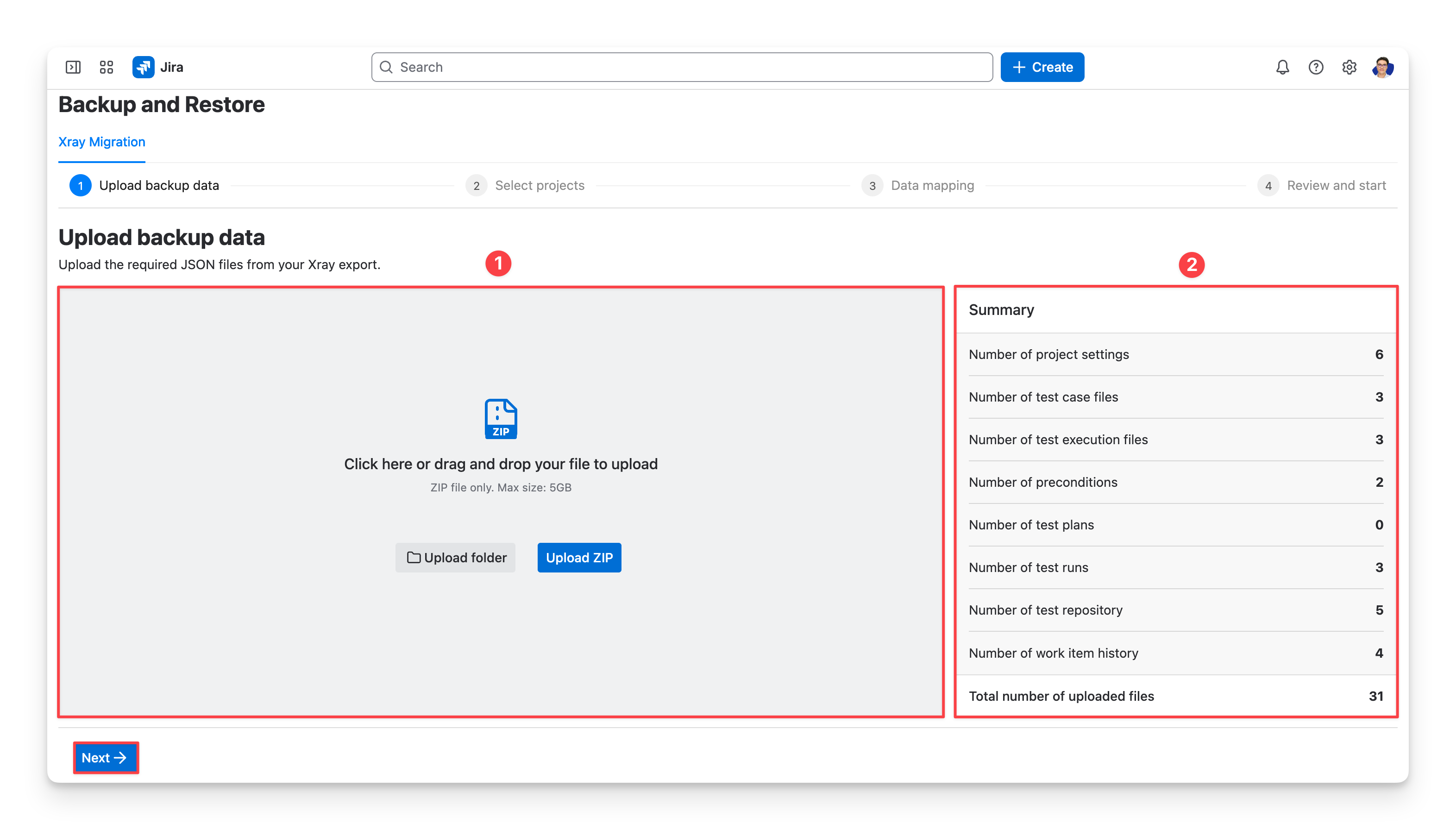Open the notifications bell
Viewport: 1456px width, 830px height.
pyautogui.click(x=1282, y=67)
